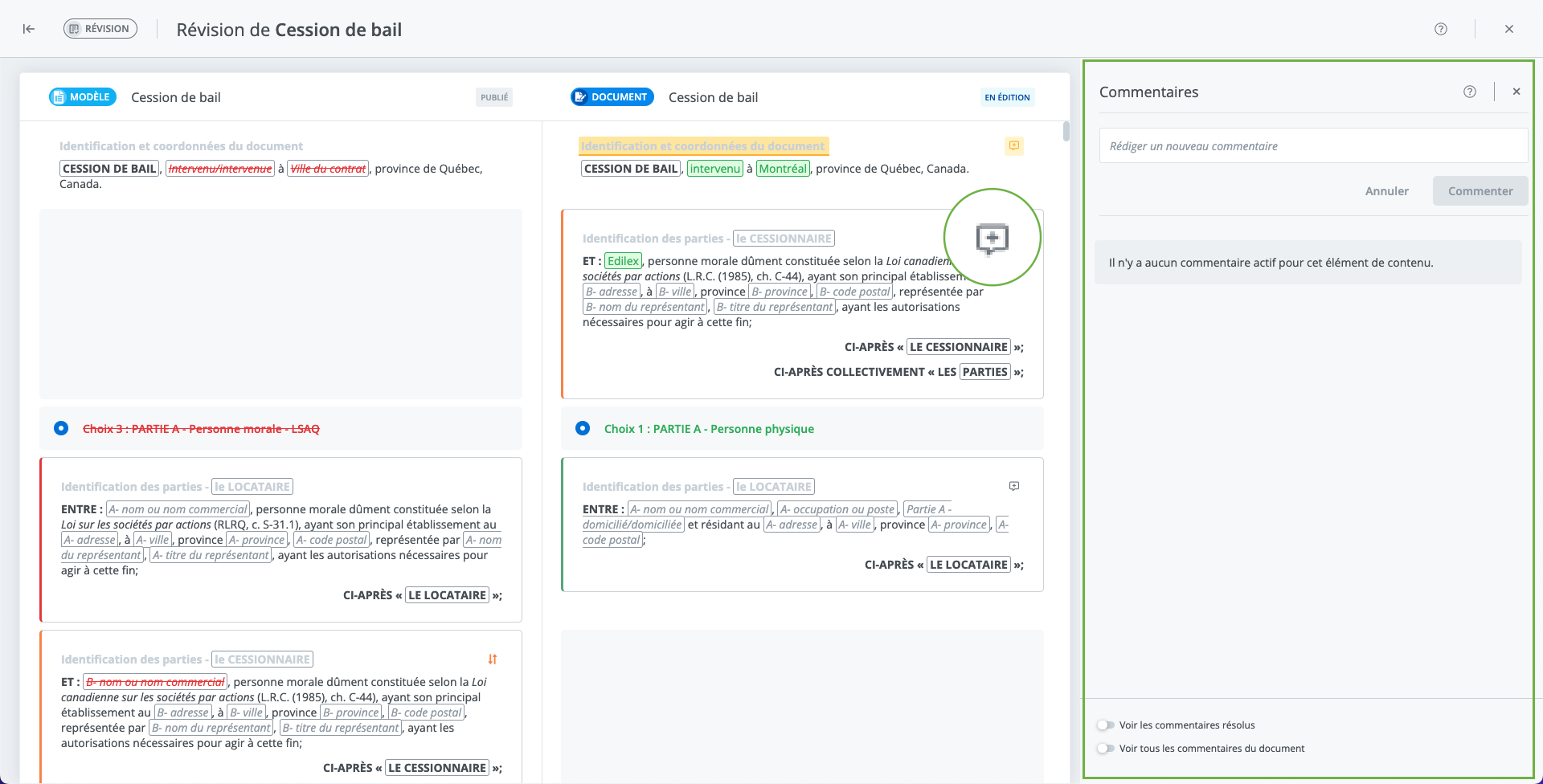Open the help icon in top bar
Image resolution: width=1543 pixels, height=784 pixels.
[1441, 29]
